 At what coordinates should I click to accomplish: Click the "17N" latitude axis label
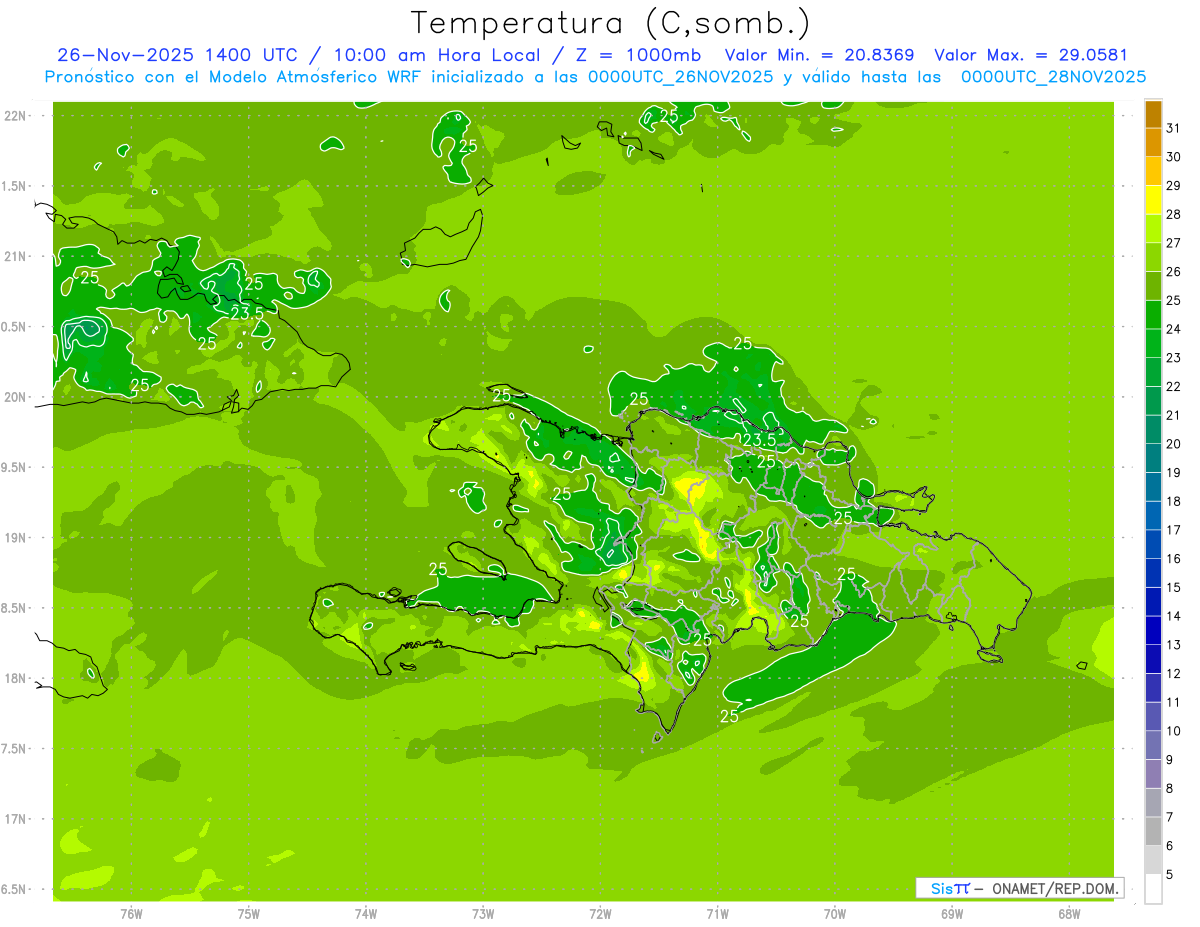click(x=14, y=819)
